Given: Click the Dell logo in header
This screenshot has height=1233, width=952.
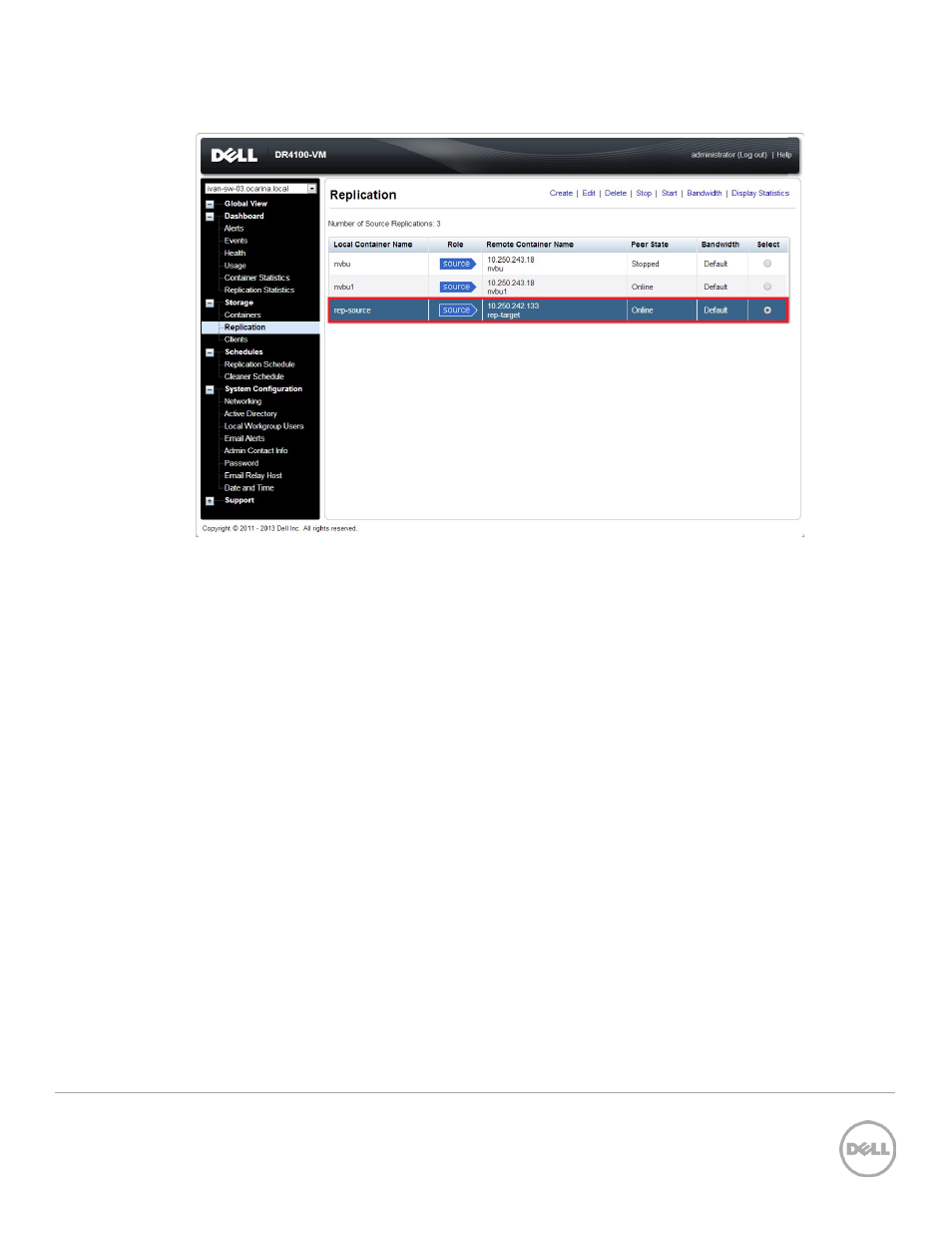Looking at the screenshot, I should pyautogui.click(x=235, y=155).
